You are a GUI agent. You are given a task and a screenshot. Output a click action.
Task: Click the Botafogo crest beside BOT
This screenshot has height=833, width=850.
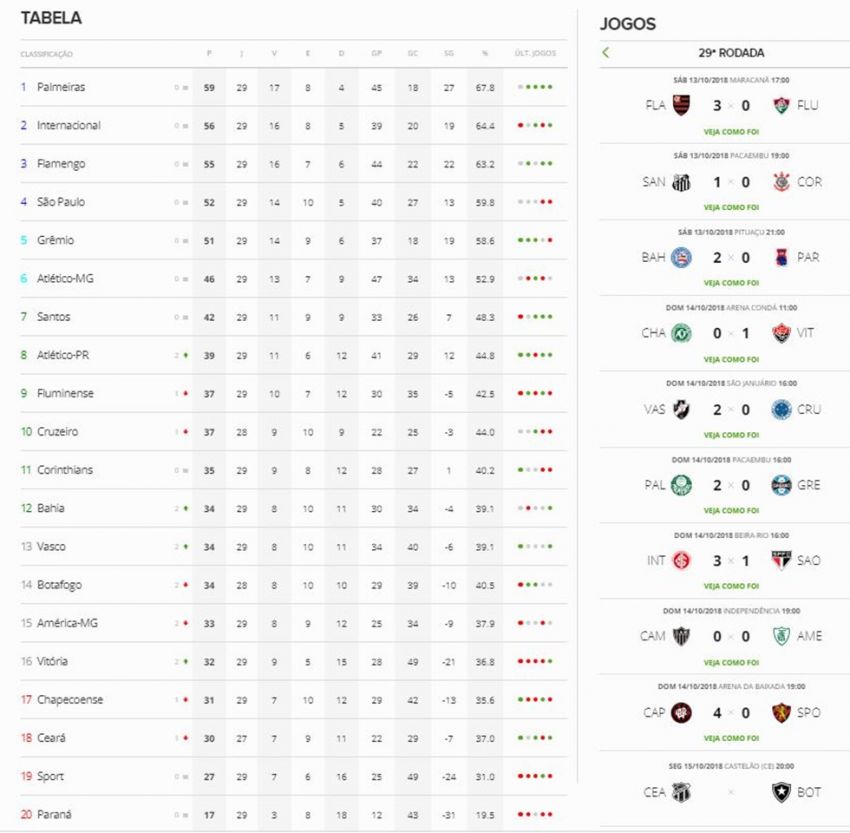pyautogui.click(x=781, y=792)
